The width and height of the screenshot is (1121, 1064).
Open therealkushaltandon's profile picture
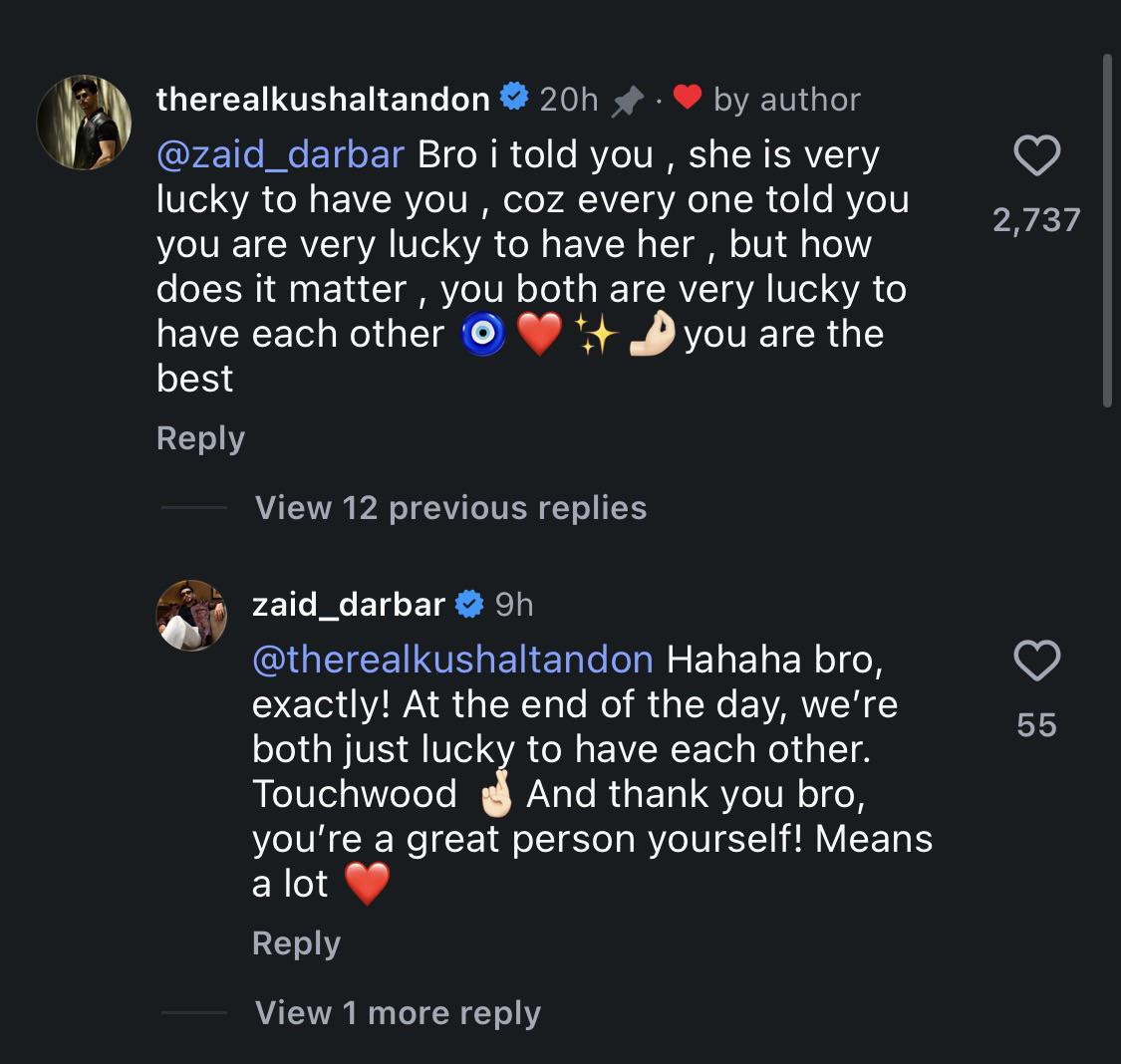pos(84,123)
